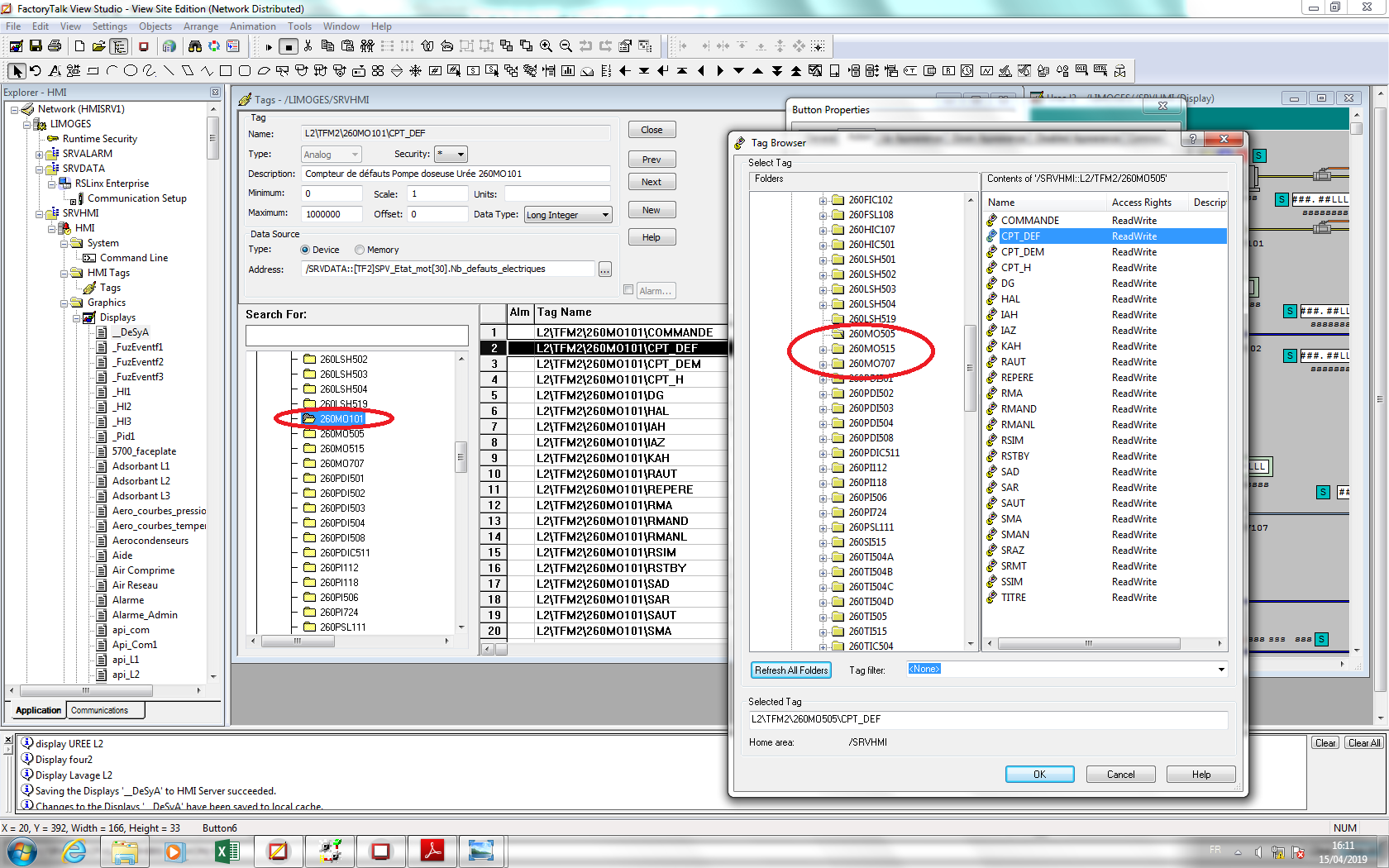The width and height of the screenshot is (1389, 868).
Task: Select the Device data source radio button
Action: (x=305, y=250)
